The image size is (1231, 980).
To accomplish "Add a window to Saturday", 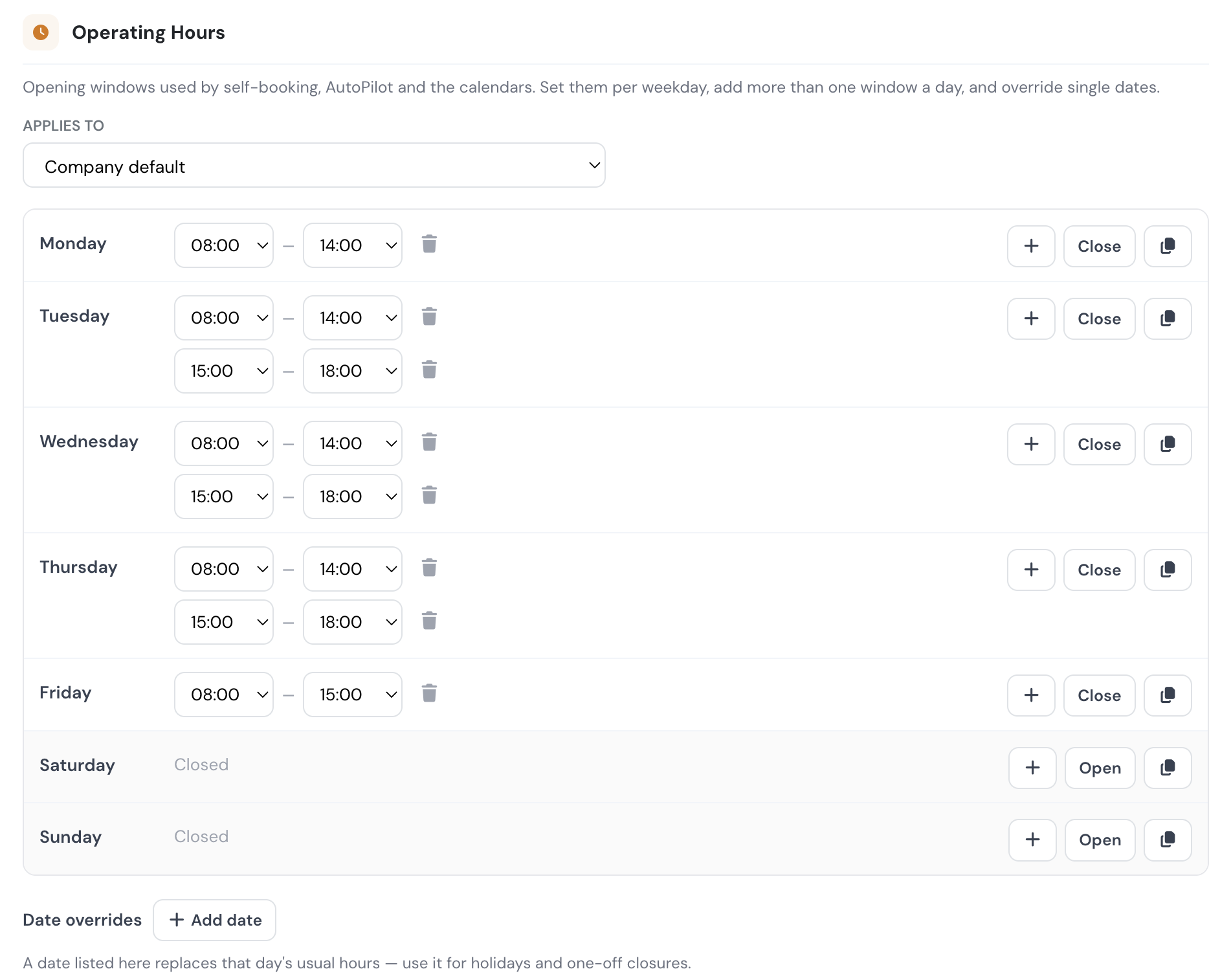I will [1032, 768].
